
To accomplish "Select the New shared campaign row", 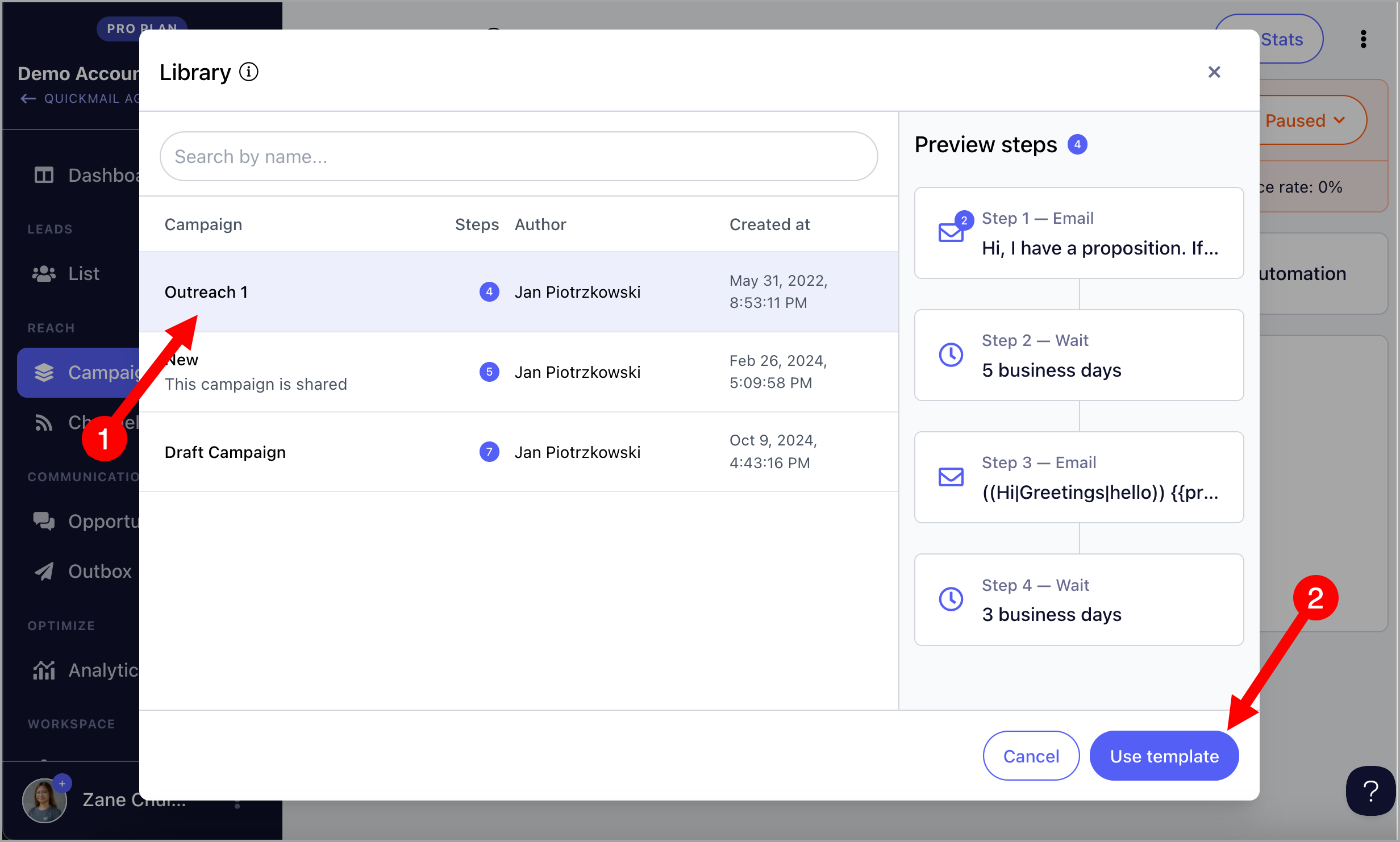I will point(519,372).
